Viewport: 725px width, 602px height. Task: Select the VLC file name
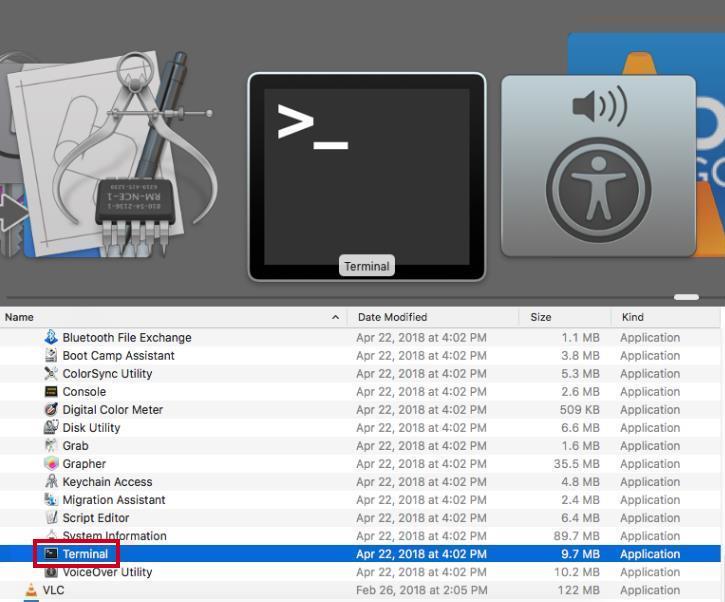pos(54,590)
